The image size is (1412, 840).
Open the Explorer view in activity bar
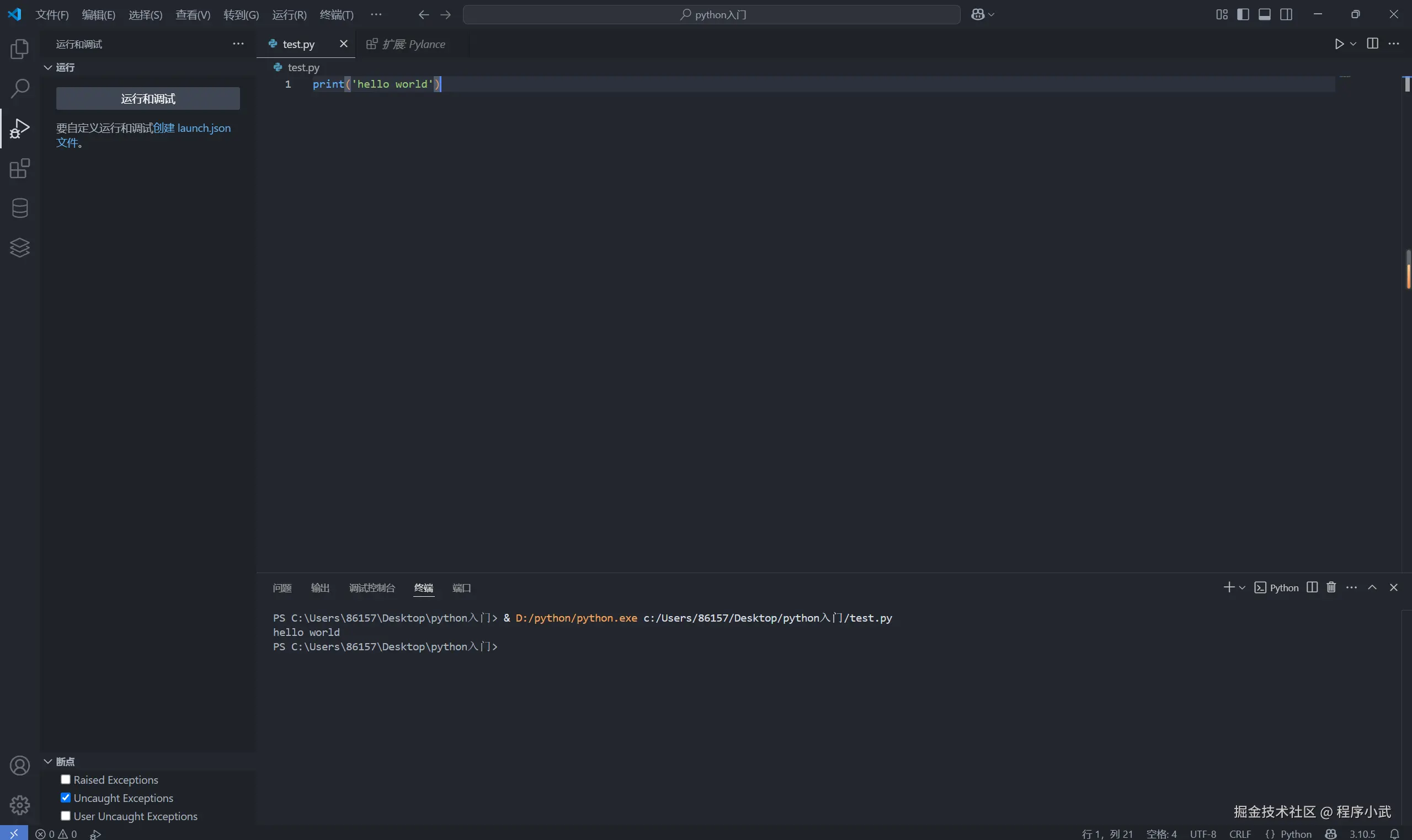(x=19, y=49)
